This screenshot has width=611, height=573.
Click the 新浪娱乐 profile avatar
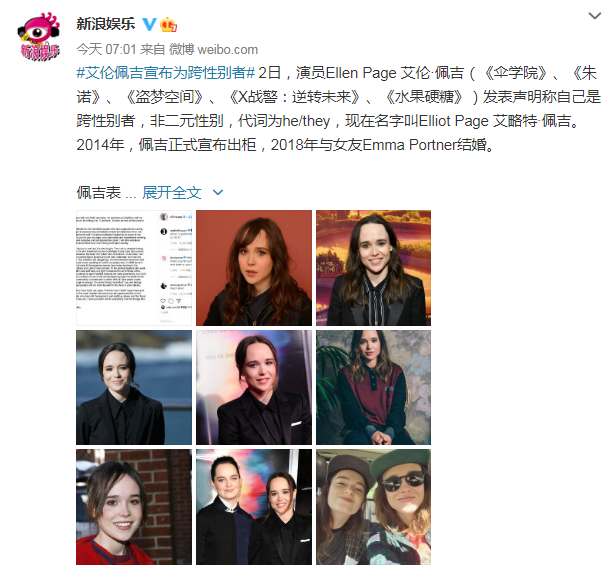(39, 36)
